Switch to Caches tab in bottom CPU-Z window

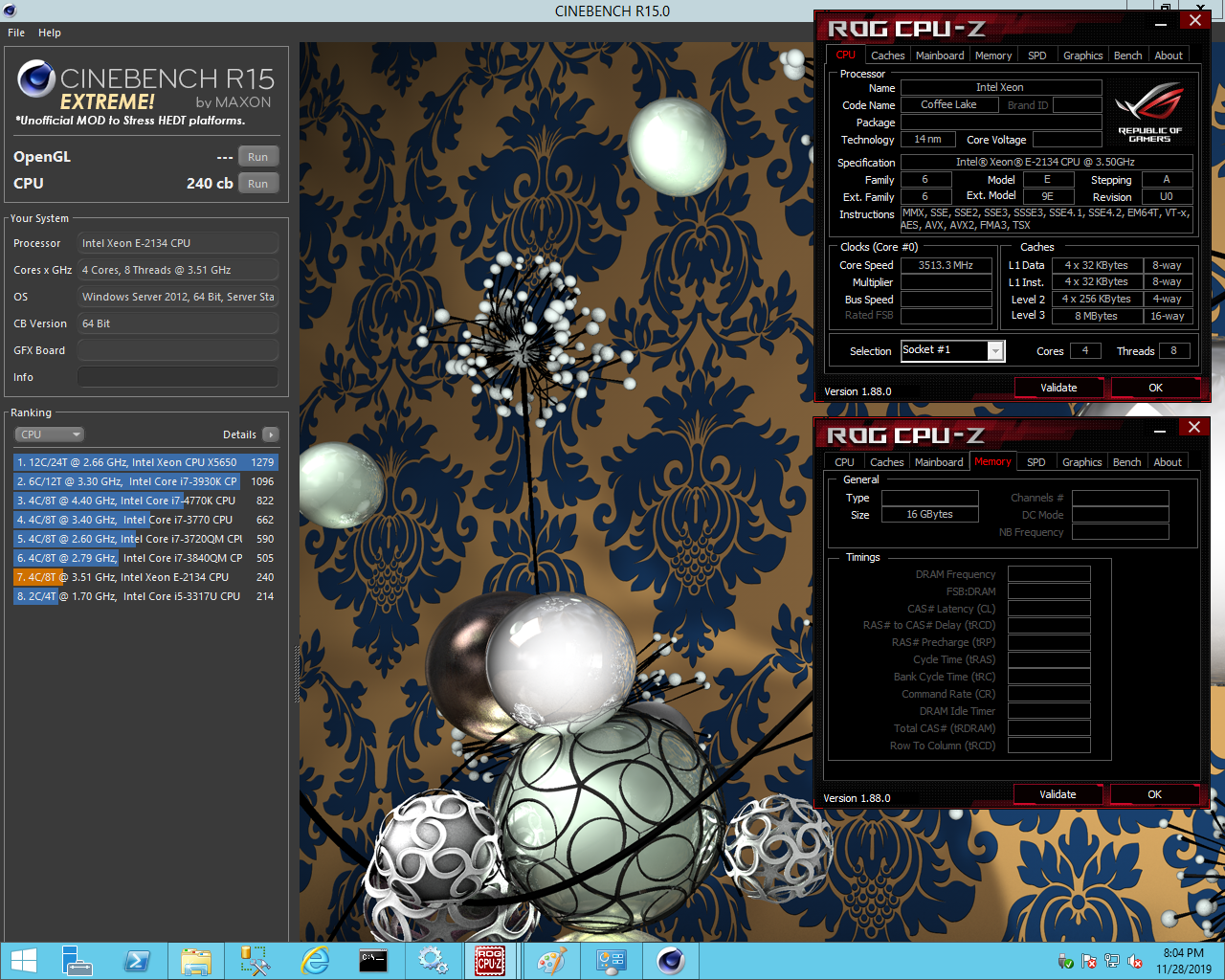[x=886, y=462]
